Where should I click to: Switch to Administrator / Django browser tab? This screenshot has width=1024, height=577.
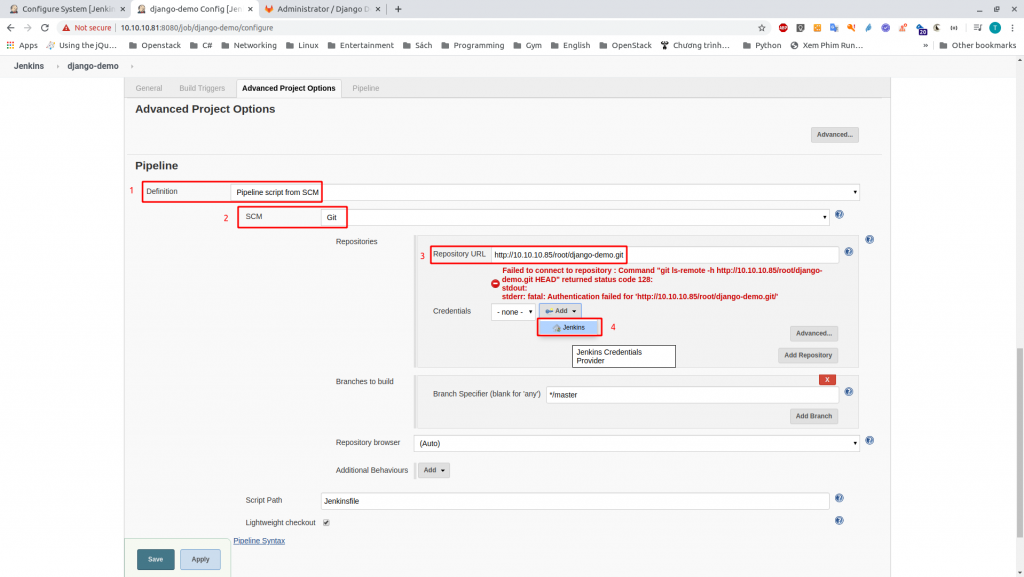pyautogui.click(x=323, y=9)
